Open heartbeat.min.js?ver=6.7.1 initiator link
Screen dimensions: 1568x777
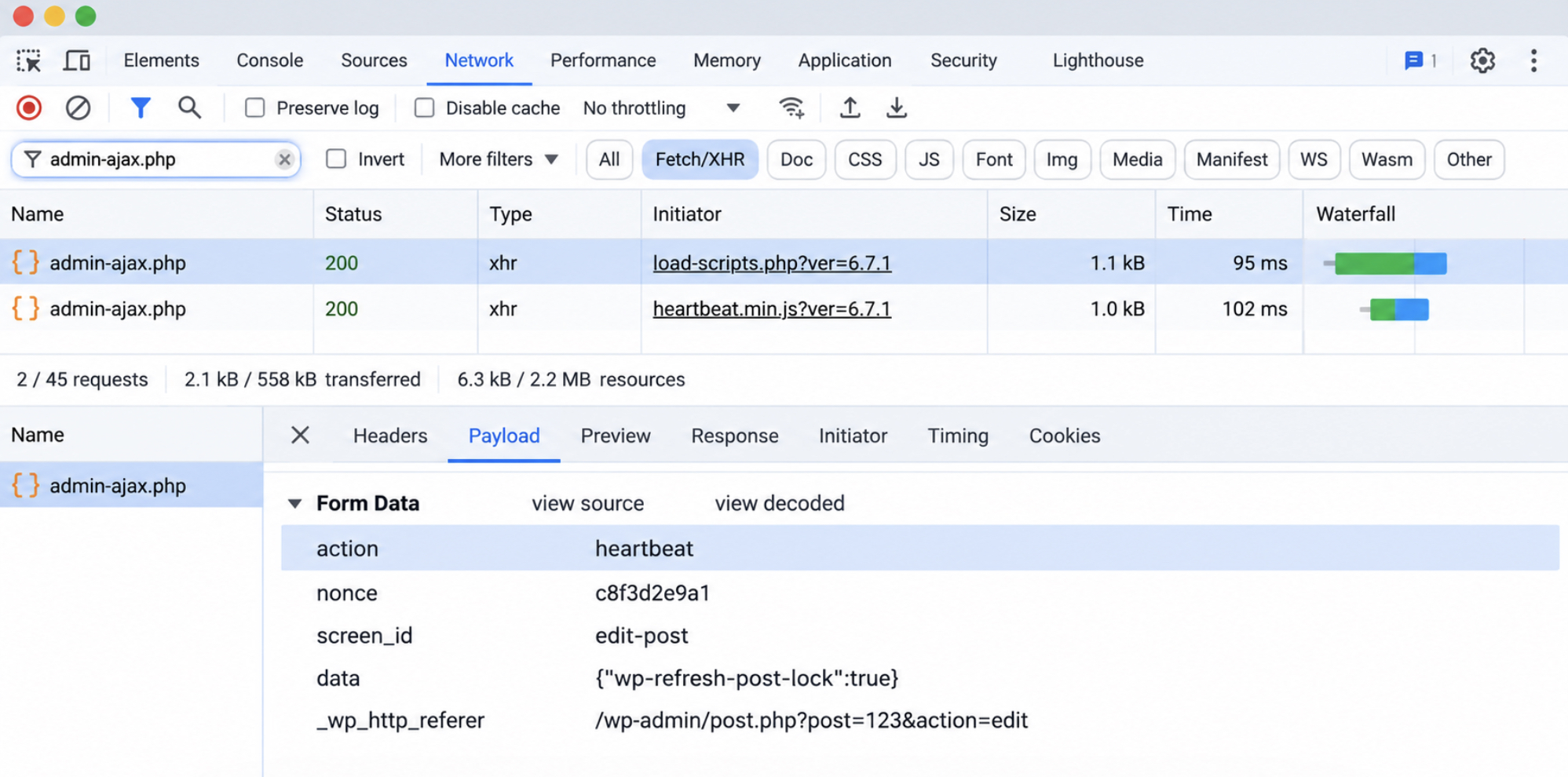tap(772, 308)
